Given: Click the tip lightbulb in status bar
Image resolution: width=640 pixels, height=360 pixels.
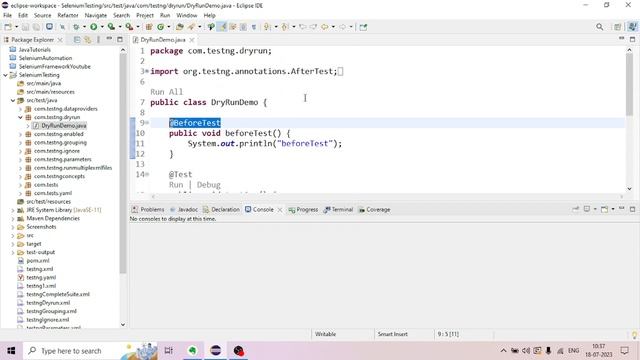Looking at the screenshot, I should pos(635,335).
